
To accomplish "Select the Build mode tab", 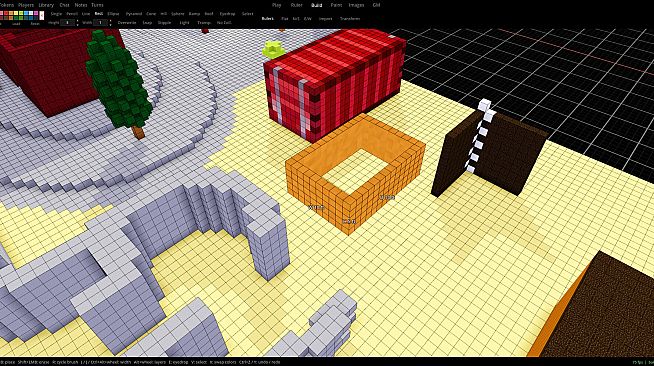I will coord(316,5).
